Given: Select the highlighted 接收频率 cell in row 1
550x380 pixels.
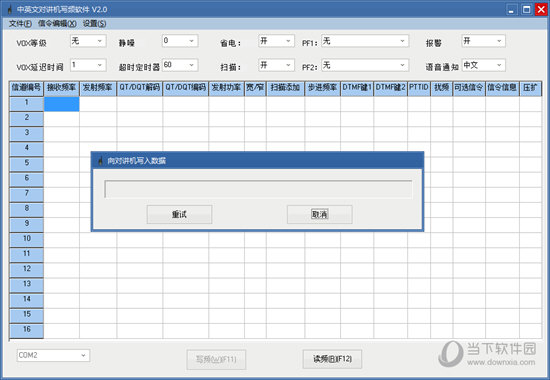Looking at the screenshot, I should (x=61, y=104).
